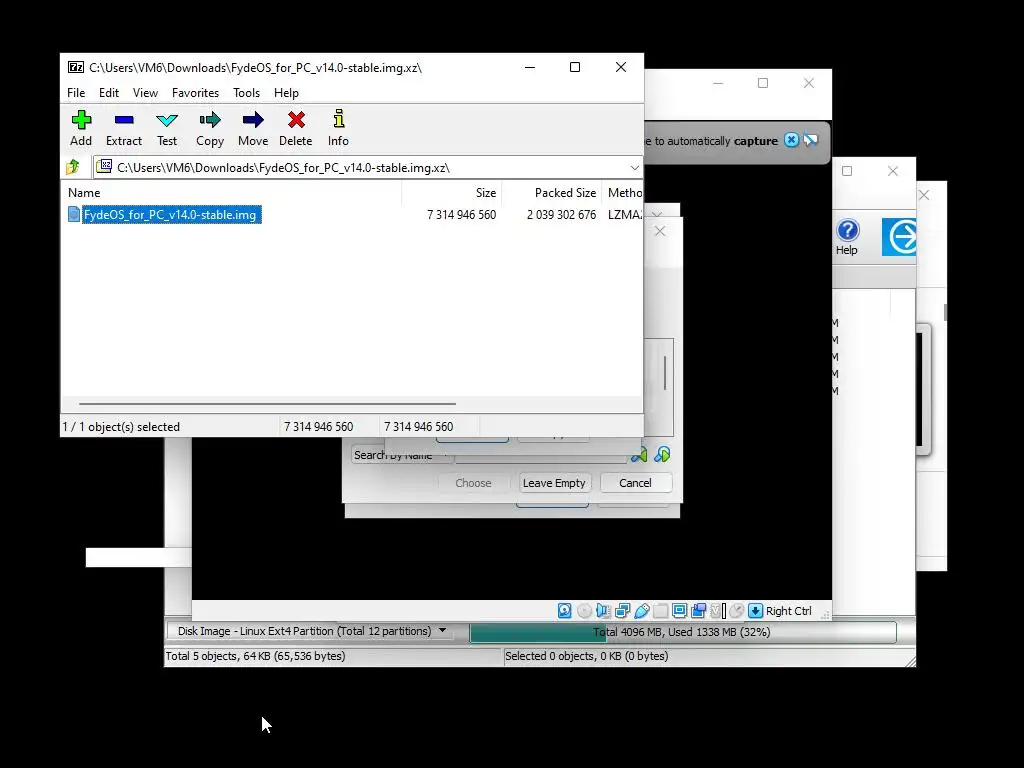Image resolution: width=1024 pixels, height=768 pixels.
Task: Click VirtualBox hard disk status icon
Action: (x=564, y=611)
